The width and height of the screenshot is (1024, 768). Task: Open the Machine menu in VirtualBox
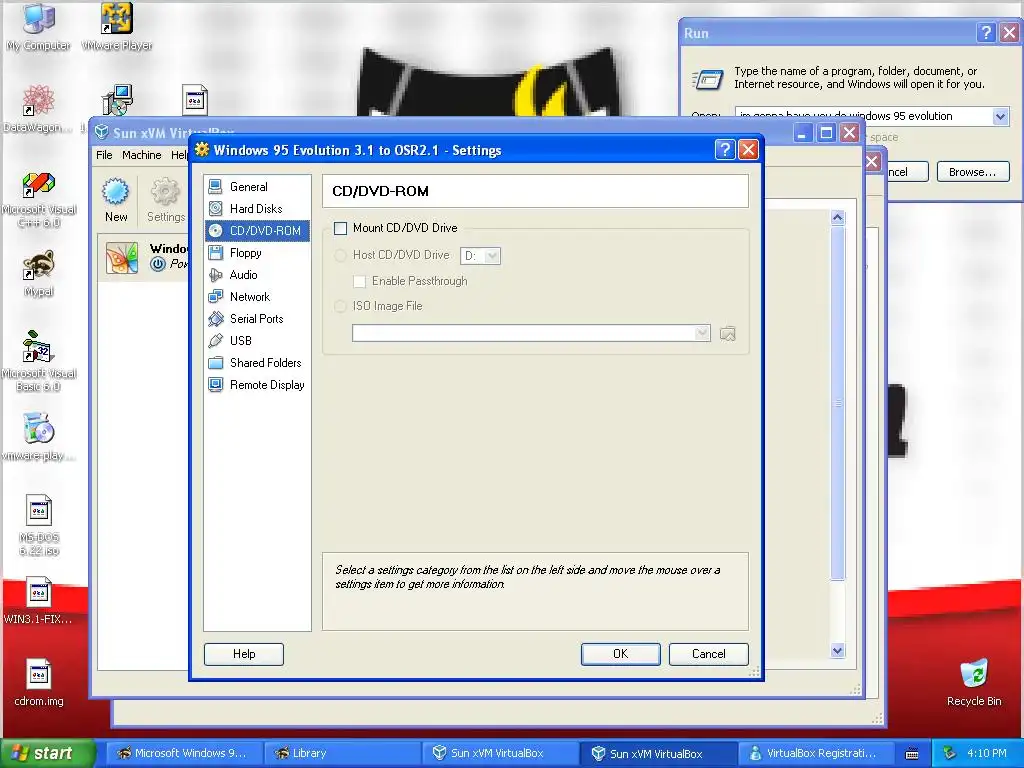[141, 155]
